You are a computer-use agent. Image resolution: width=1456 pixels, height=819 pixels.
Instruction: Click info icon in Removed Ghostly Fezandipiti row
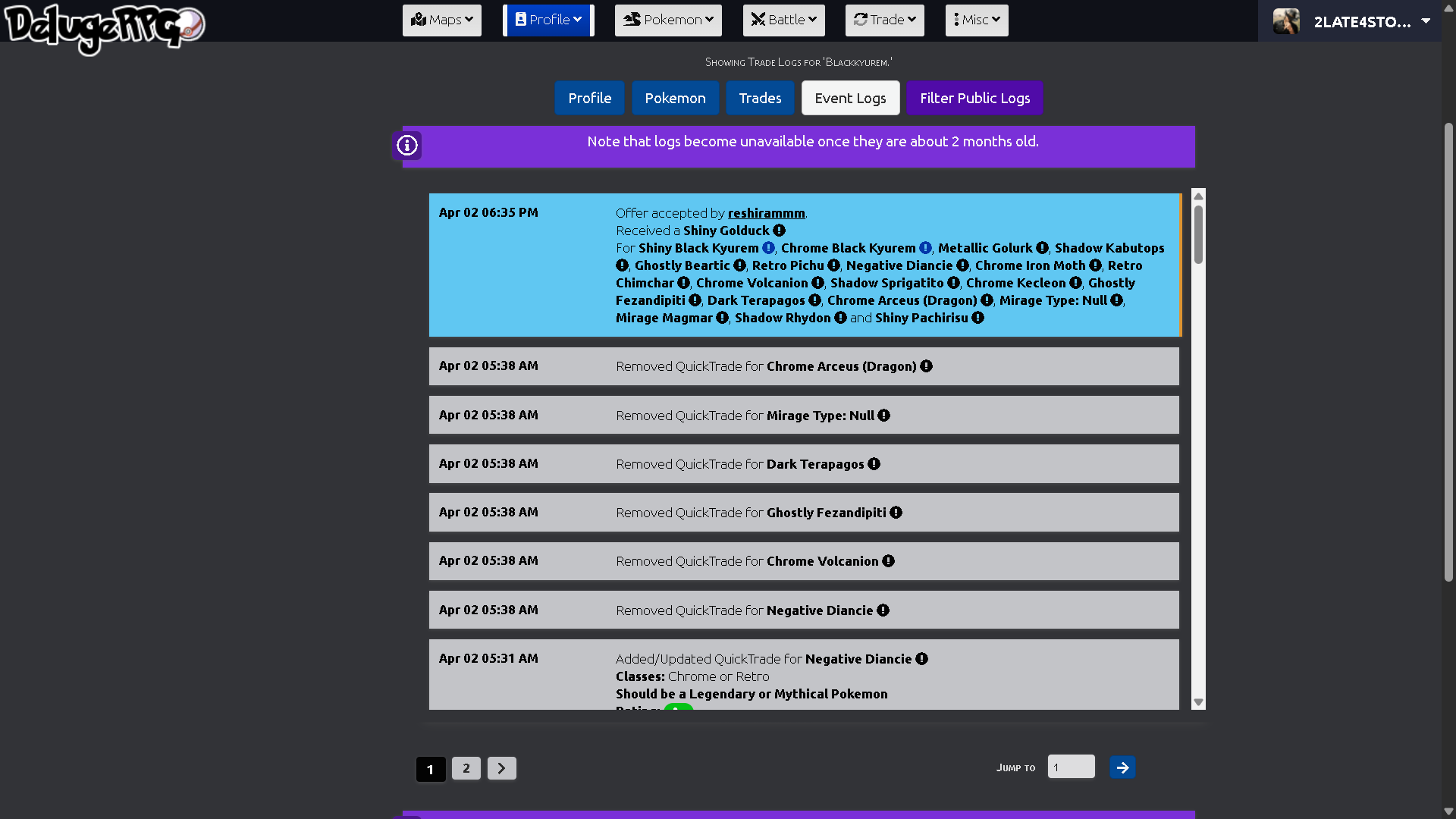[896, 513]
